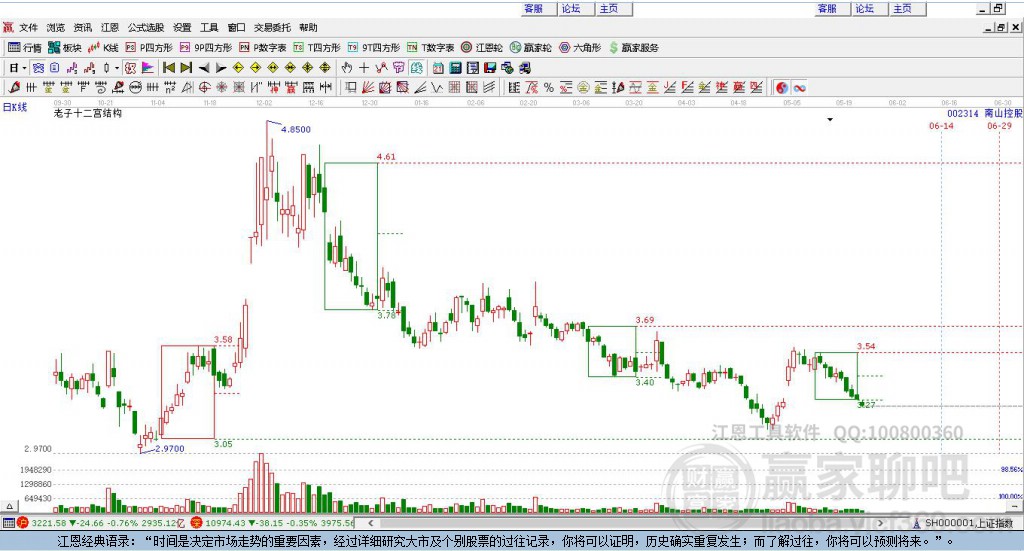Image resolution: width=1024 pixels, height=551 pixels.
Task: Jump to last bar with skip-to-end icon
Action: 186,68
